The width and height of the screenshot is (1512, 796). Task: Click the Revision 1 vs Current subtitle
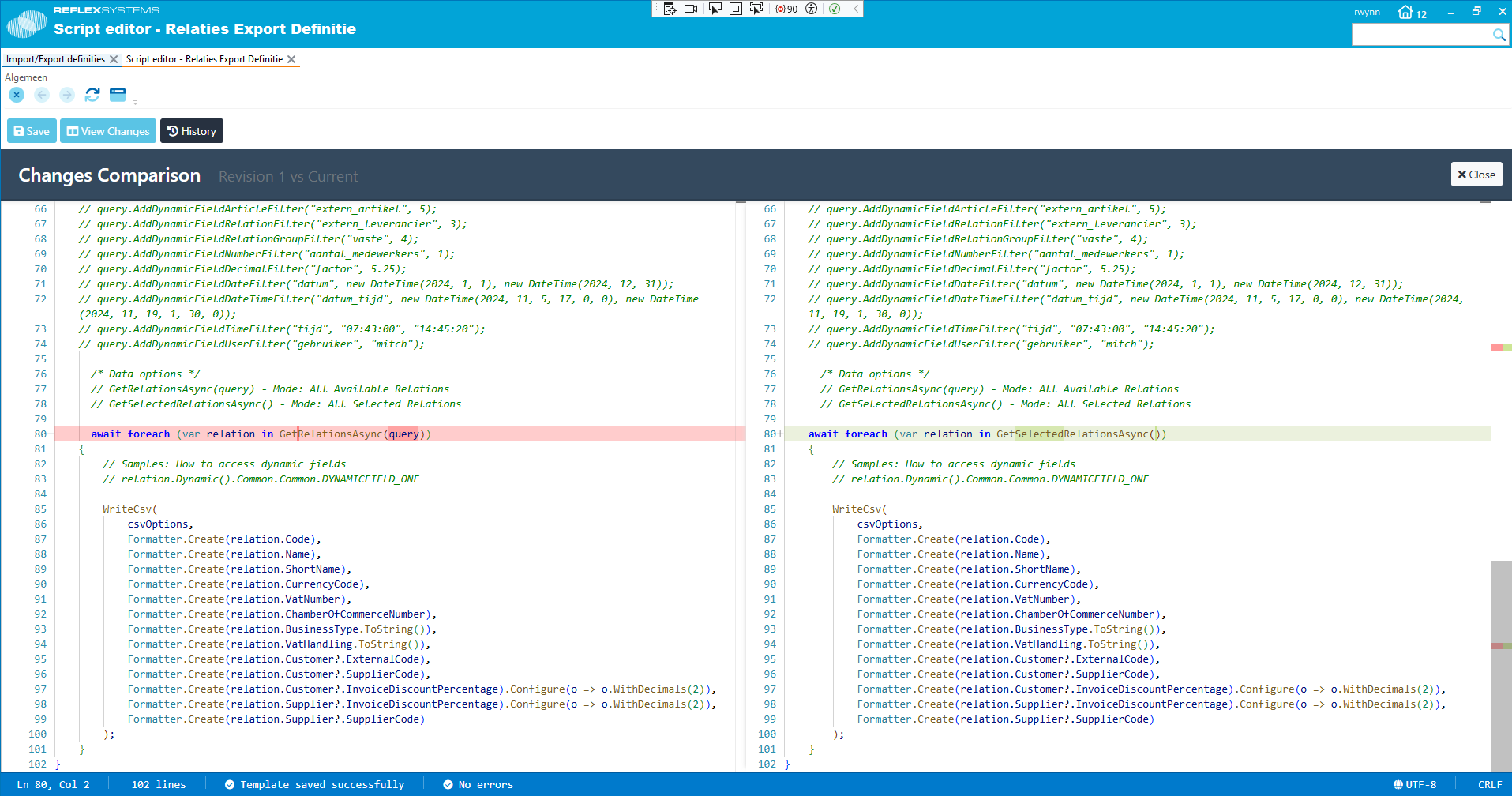288,177
